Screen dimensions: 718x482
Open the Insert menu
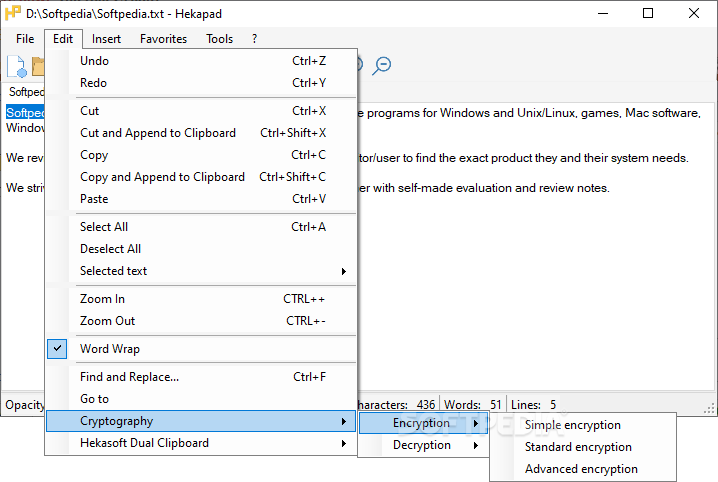tap(106, 39)
